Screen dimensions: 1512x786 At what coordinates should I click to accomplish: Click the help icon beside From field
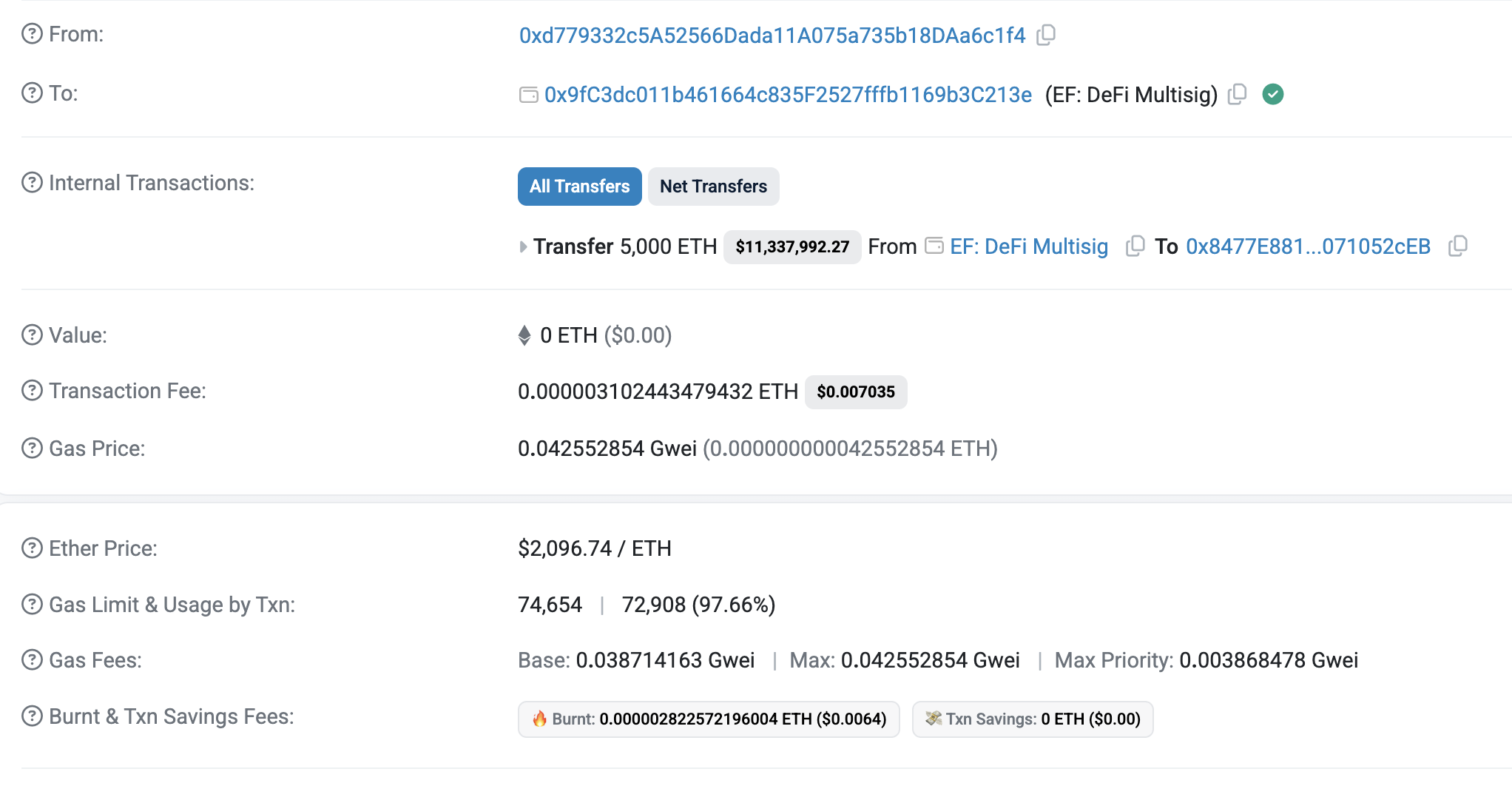click(x=30, y=34)
